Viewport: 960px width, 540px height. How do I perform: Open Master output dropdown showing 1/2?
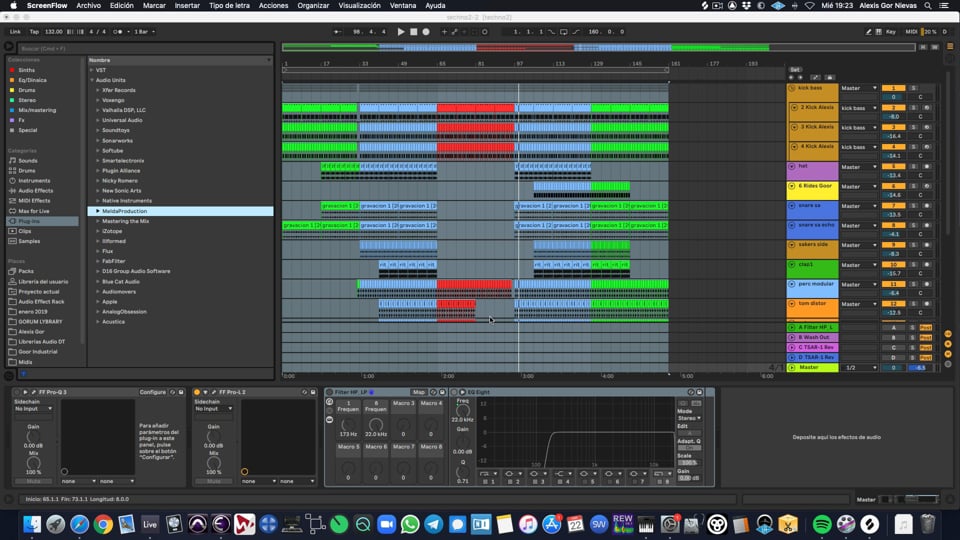pyautogui.click(x=861, y=367)
